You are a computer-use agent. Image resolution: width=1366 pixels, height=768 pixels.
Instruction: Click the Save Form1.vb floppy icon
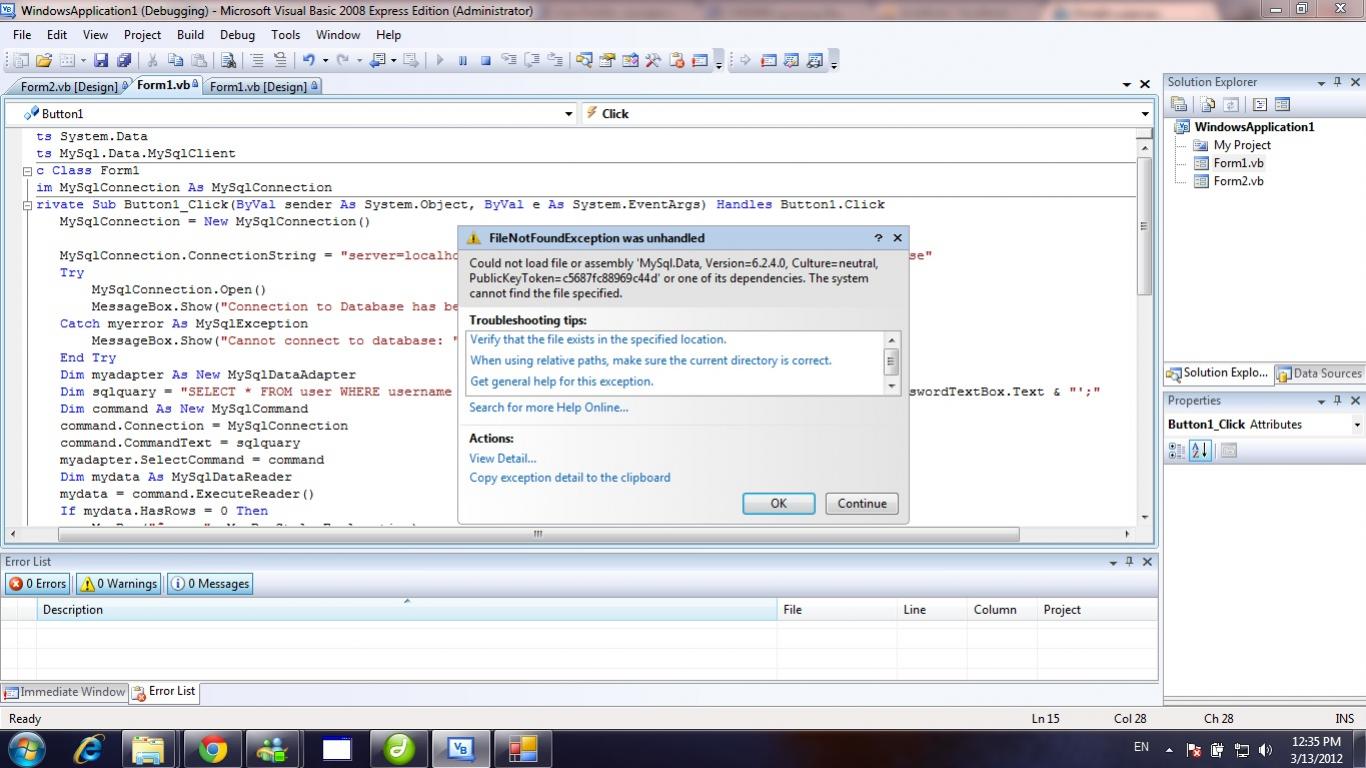pyautogui.click(x=103, y=61)
